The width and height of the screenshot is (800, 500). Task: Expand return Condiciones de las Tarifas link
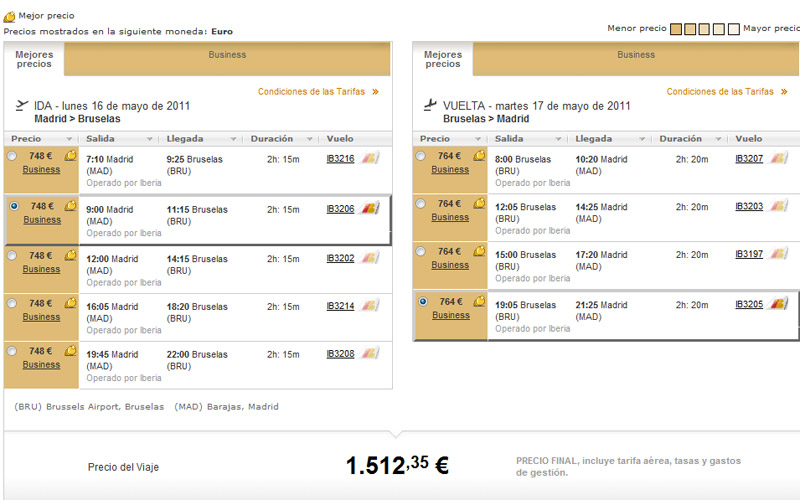(783, 92)
